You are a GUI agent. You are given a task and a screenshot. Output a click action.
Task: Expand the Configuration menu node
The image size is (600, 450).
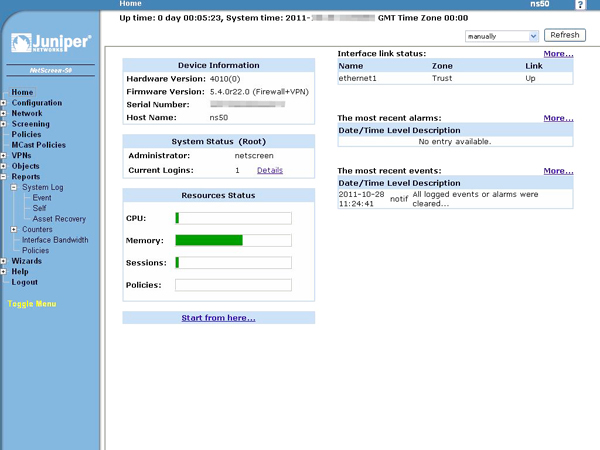pyautogui.click(x=3, y=103)
